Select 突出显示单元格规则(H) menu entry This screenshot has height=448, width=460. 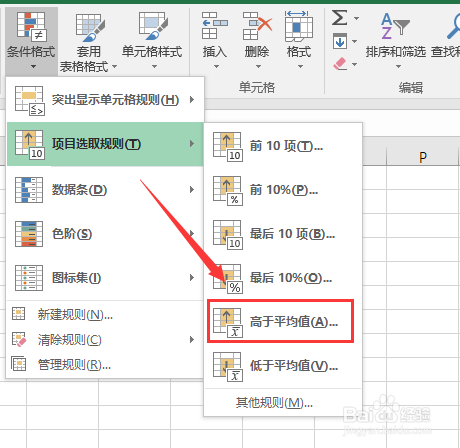[105, 100]
